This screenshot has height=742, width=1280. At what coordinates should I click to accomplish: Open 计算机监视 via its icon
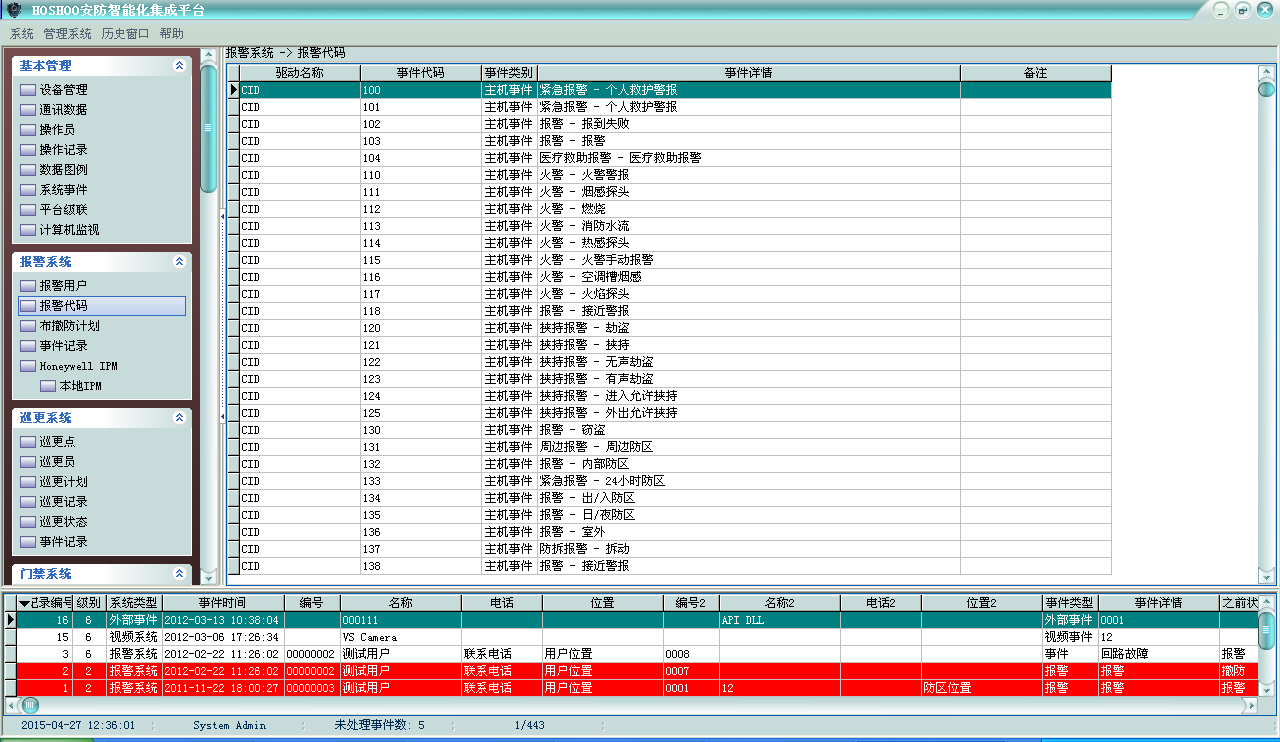tap(28, 230)
